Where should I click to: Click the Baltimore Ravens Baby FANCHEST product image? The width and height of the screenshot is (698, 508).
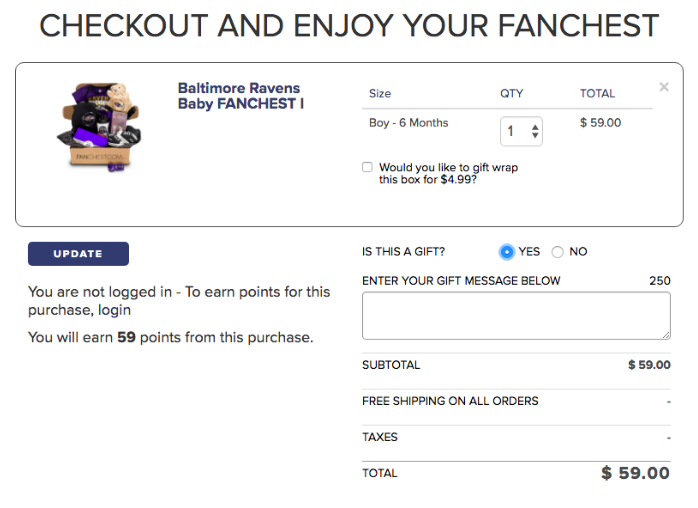click(99, 127)
